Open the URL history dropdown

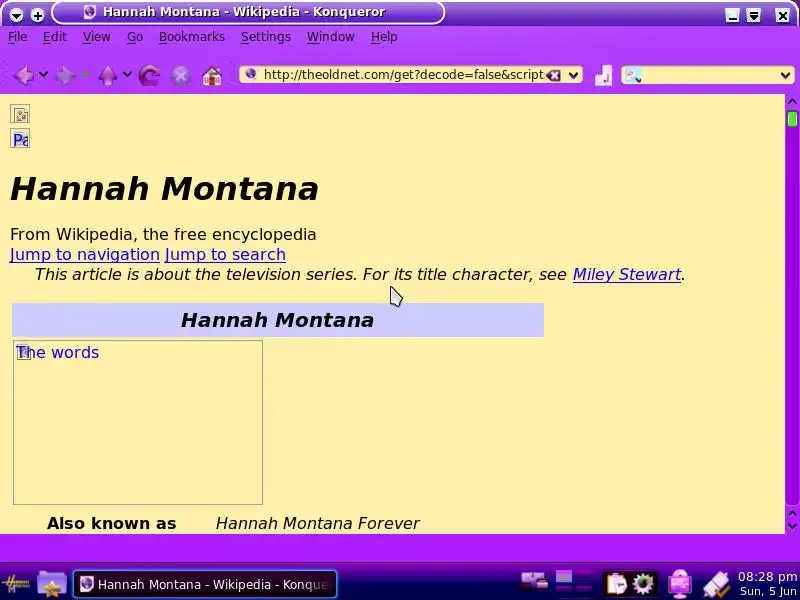(573, 76)
